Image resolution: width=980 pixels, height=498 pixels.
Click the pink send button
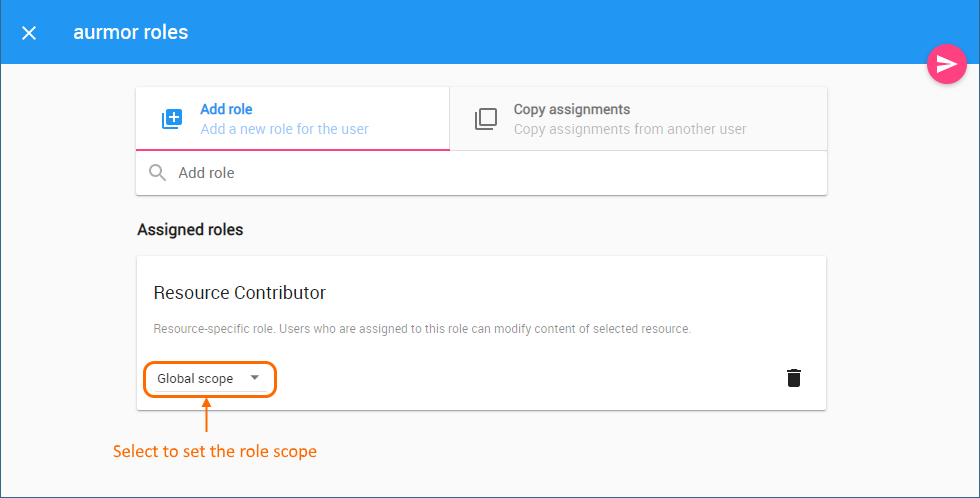944,64
